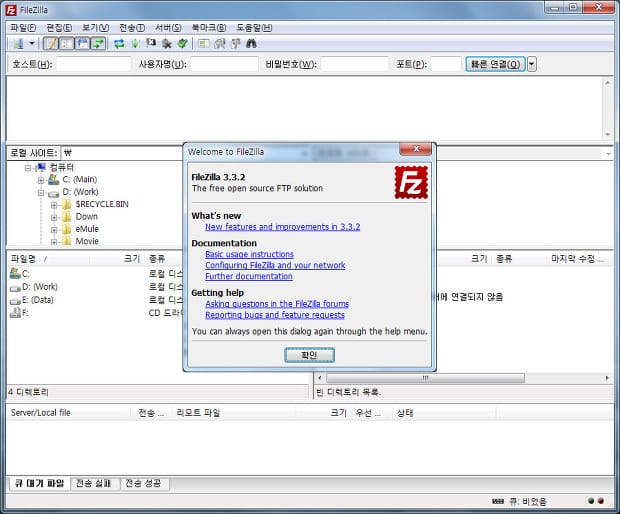Click the 빠른 연결(Q) quick connect button
The image size is (620, 514).
tap(495, 64)
